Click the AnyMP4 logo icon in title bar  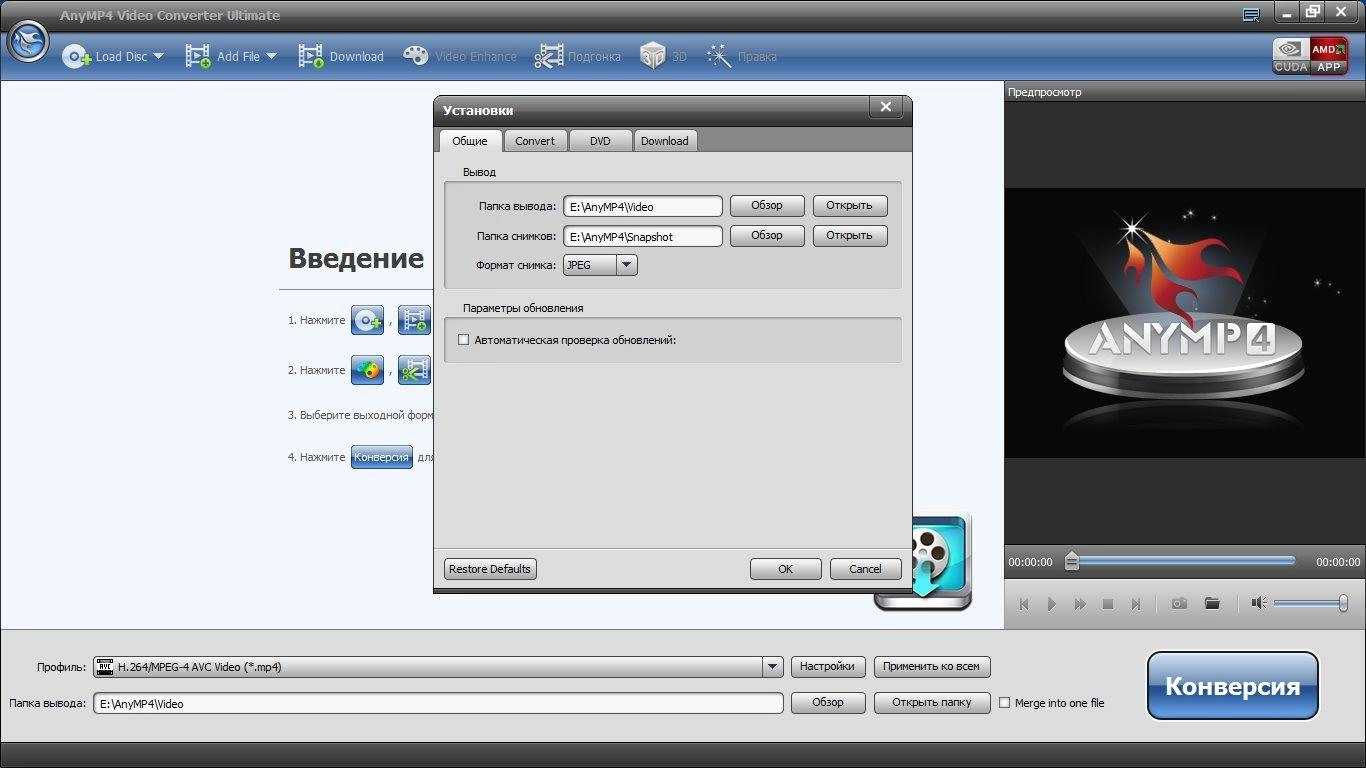(x=27, y=40)
